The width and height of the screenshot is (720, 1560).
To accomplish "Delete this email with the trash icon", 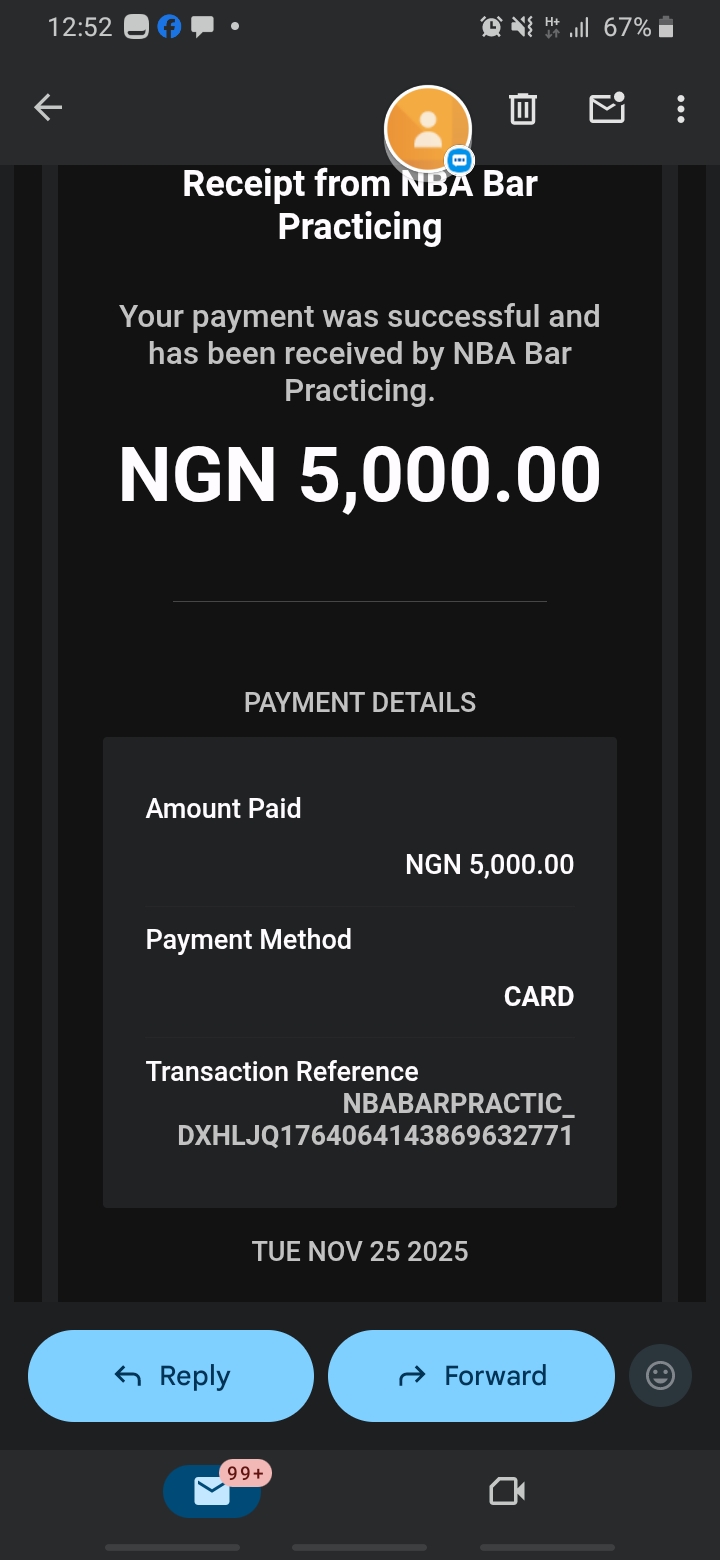I will 523,108.
